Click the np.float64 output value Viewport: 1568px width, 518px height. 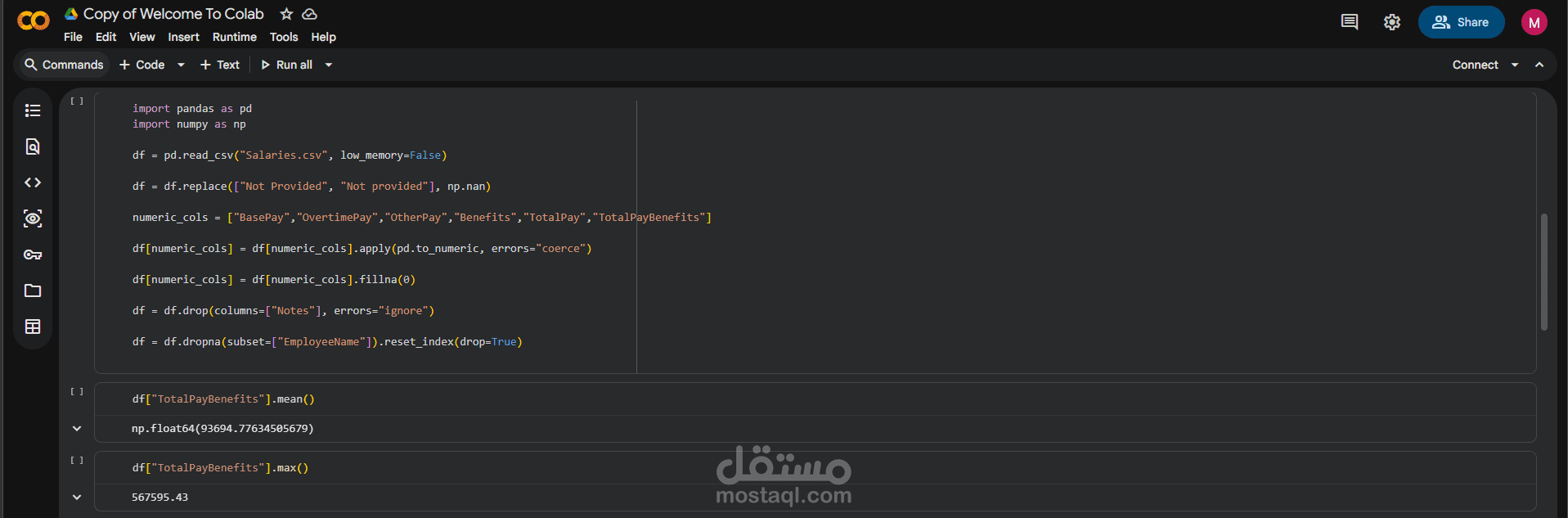pos(222,429)
